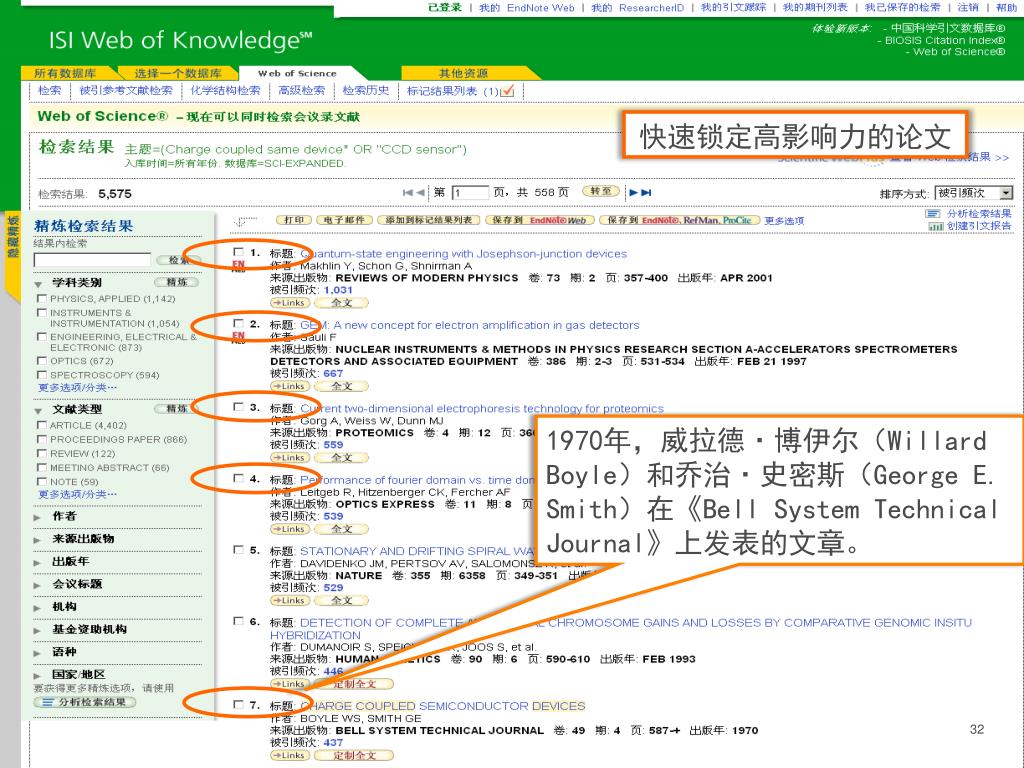
Task: Click 保存到 EndNote Web button
Action: tap(540, 220)
